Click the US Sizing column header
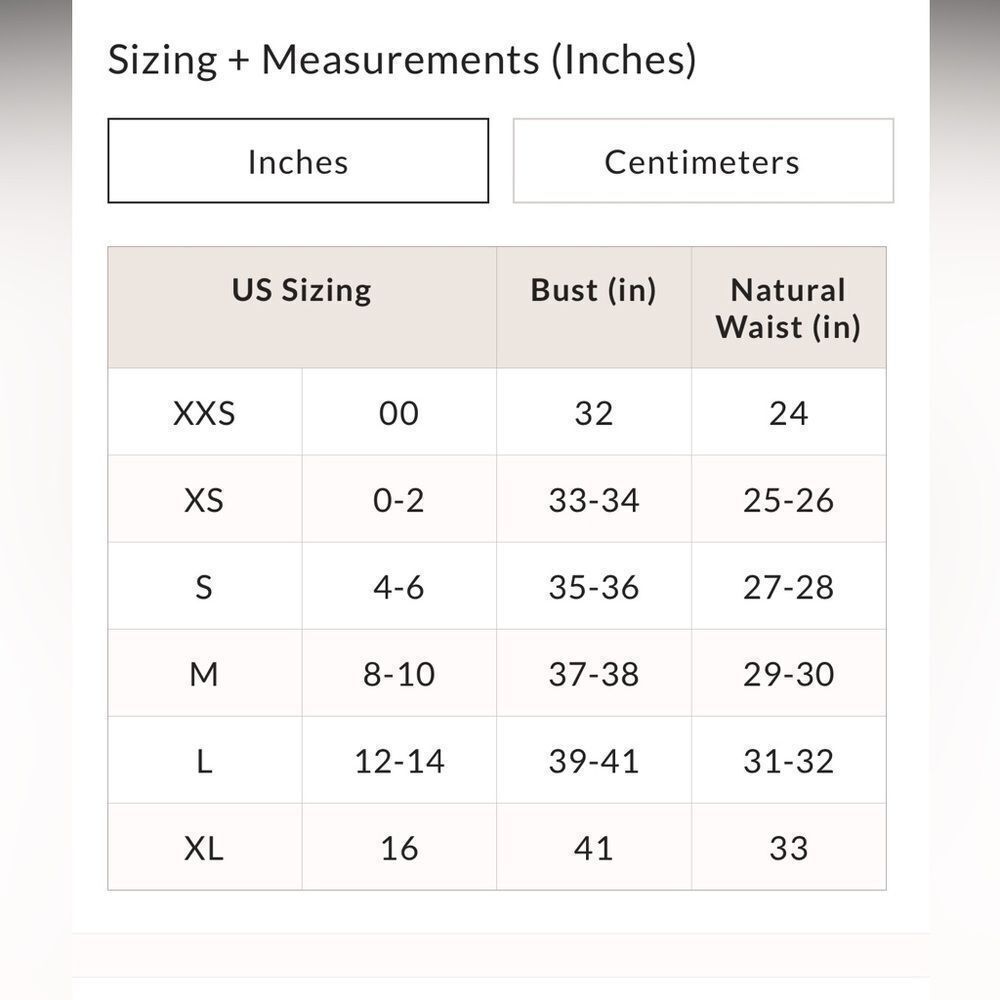1000x1000 pixels. [x=302, y=307]
